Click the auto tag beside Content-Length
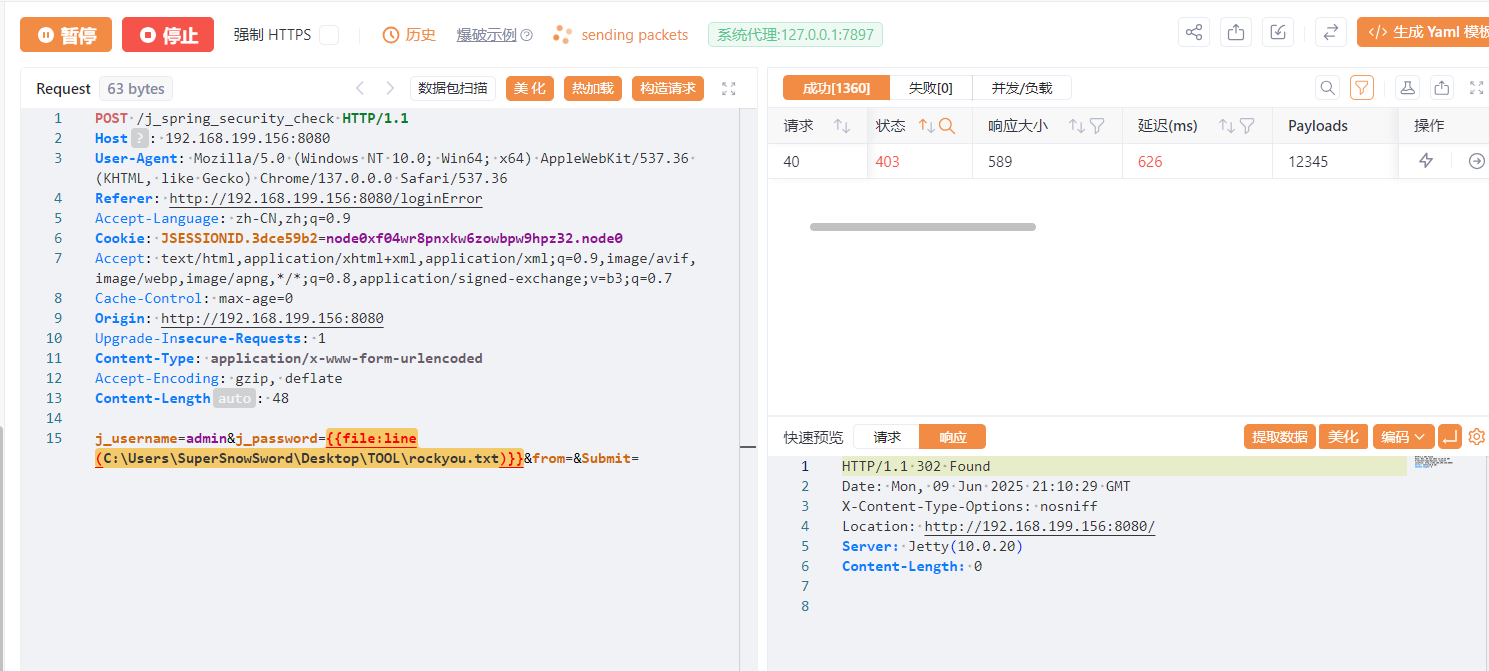The width and height of the screenshot is (1489, 671). 234,398
